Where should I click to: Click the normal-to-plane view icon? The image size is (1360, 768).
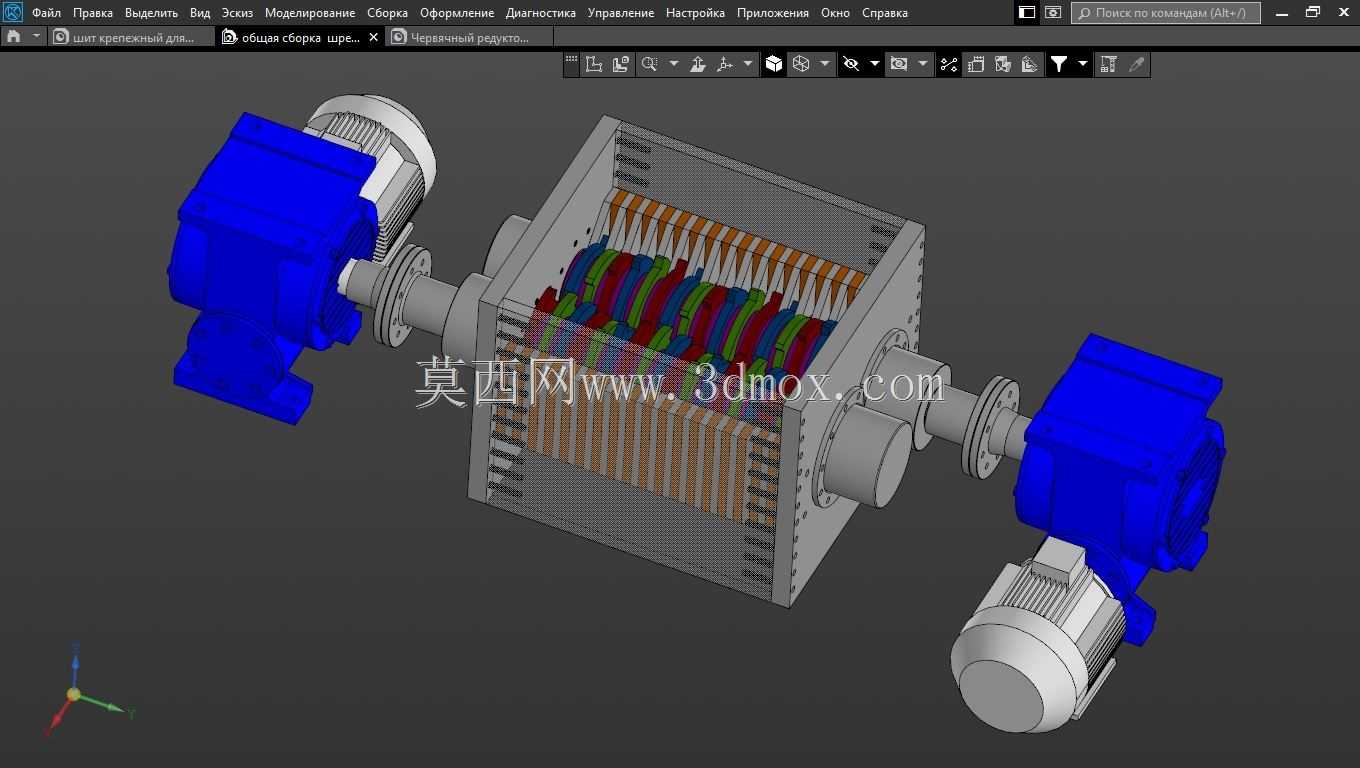click(x=698, y=64)
